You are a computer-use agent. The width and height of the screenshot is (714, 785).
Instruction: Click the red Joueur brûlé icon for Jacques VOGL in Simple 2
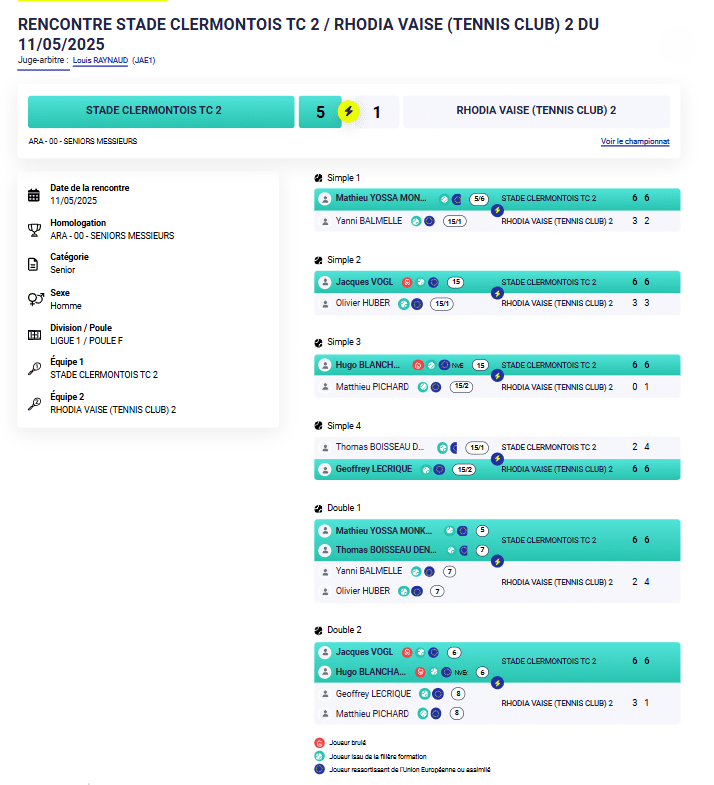[406, 282]
